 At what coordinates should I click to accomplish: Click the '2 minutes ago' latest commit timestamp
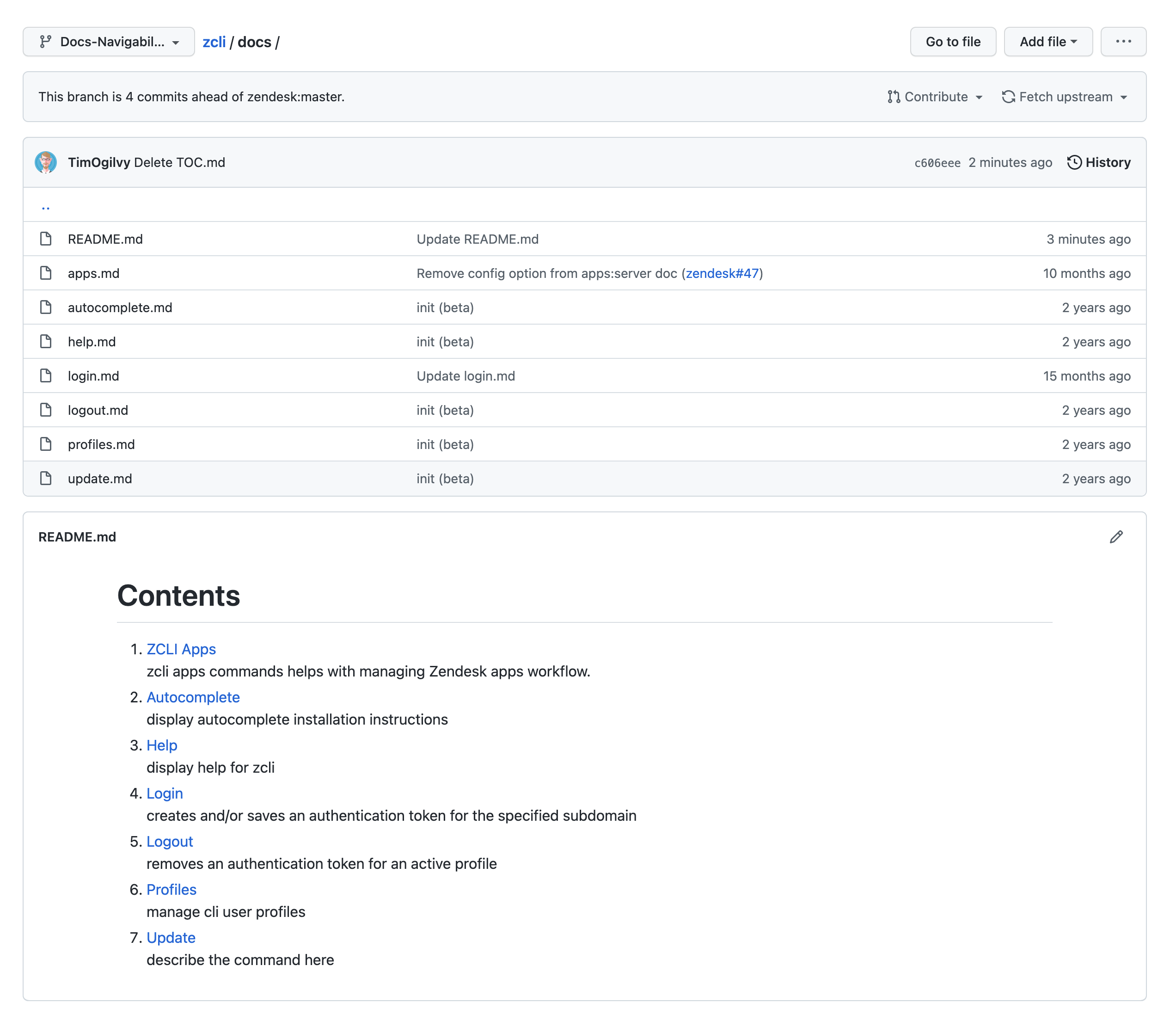[1010, 162]
